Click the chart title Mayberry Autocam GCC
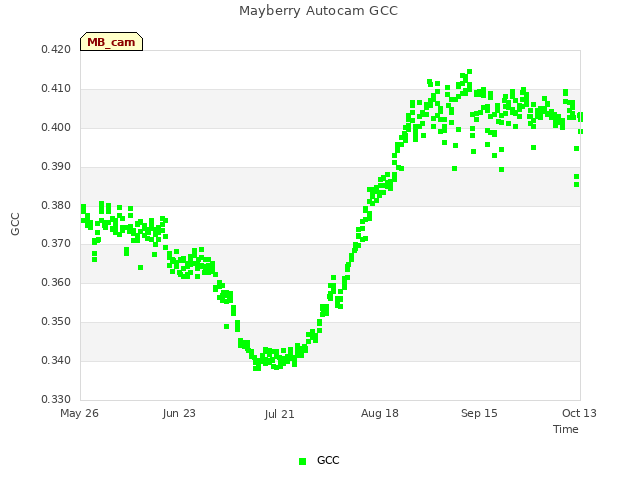 [318, 11]
